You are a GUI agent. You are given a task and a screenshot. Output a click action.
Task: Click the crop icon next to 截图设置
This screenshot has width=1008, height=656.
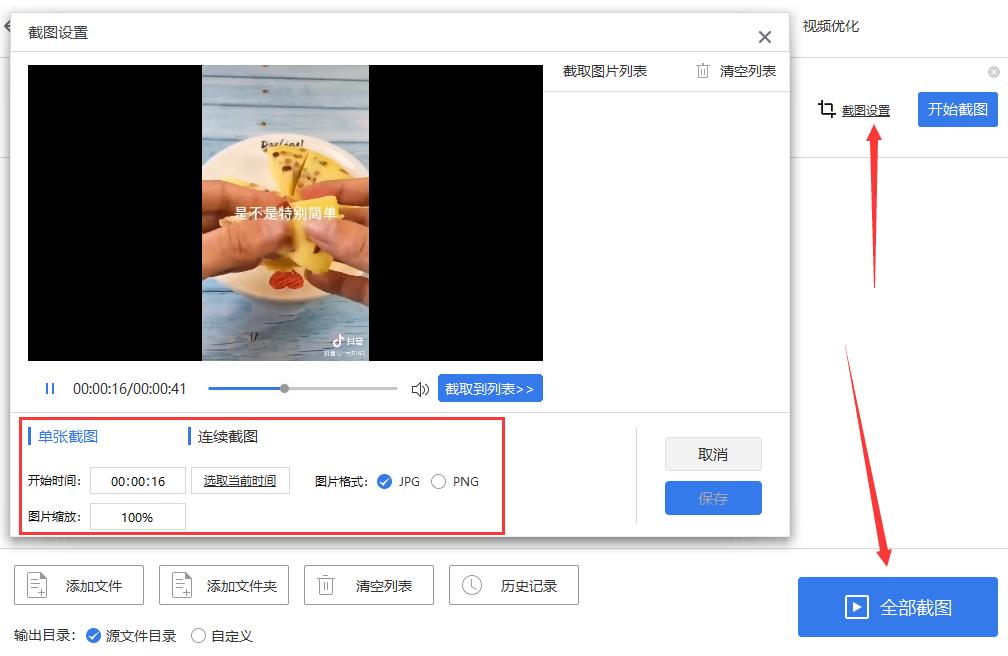click(826, 109)
